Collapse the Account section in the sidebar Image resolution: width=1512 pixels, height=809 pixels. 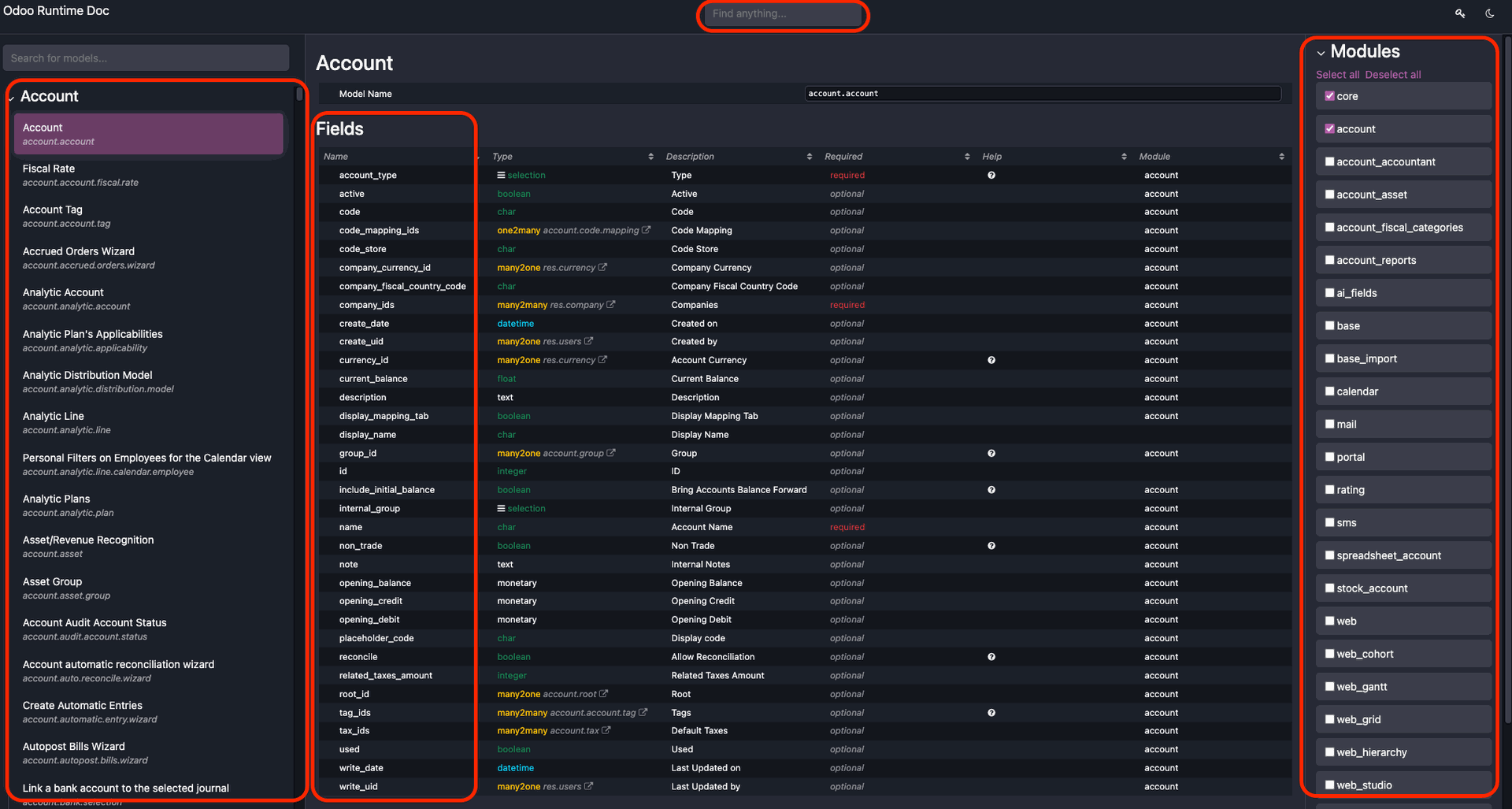pyautogui.click(x=11, y=96)
